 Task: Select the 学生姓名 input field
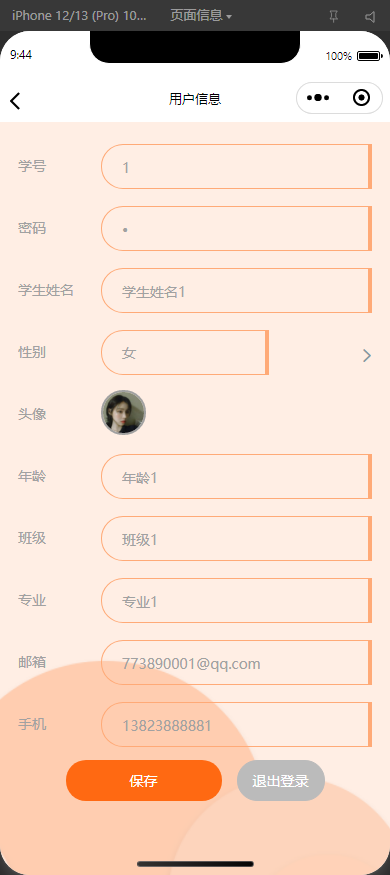point(237,290)
